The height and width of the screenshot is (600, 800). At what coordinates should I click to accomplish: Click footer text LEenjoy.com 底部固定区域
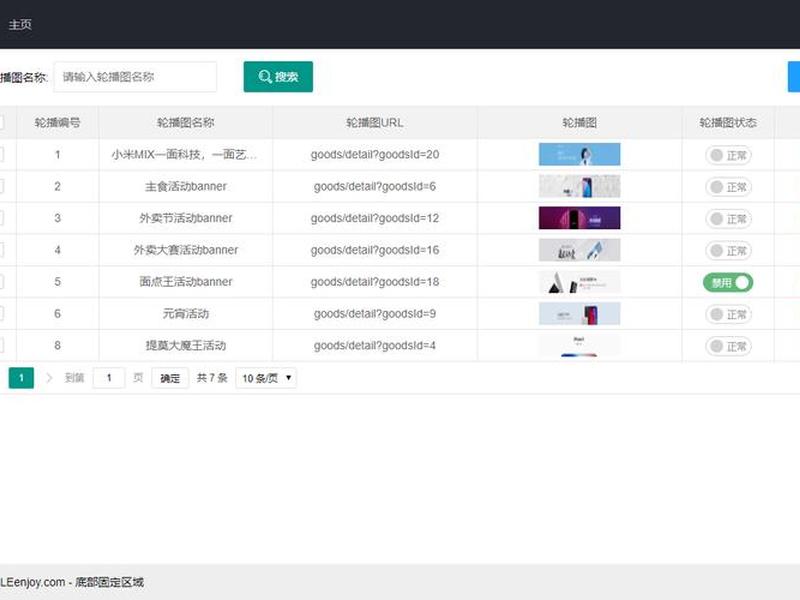(x=72, y=582)
